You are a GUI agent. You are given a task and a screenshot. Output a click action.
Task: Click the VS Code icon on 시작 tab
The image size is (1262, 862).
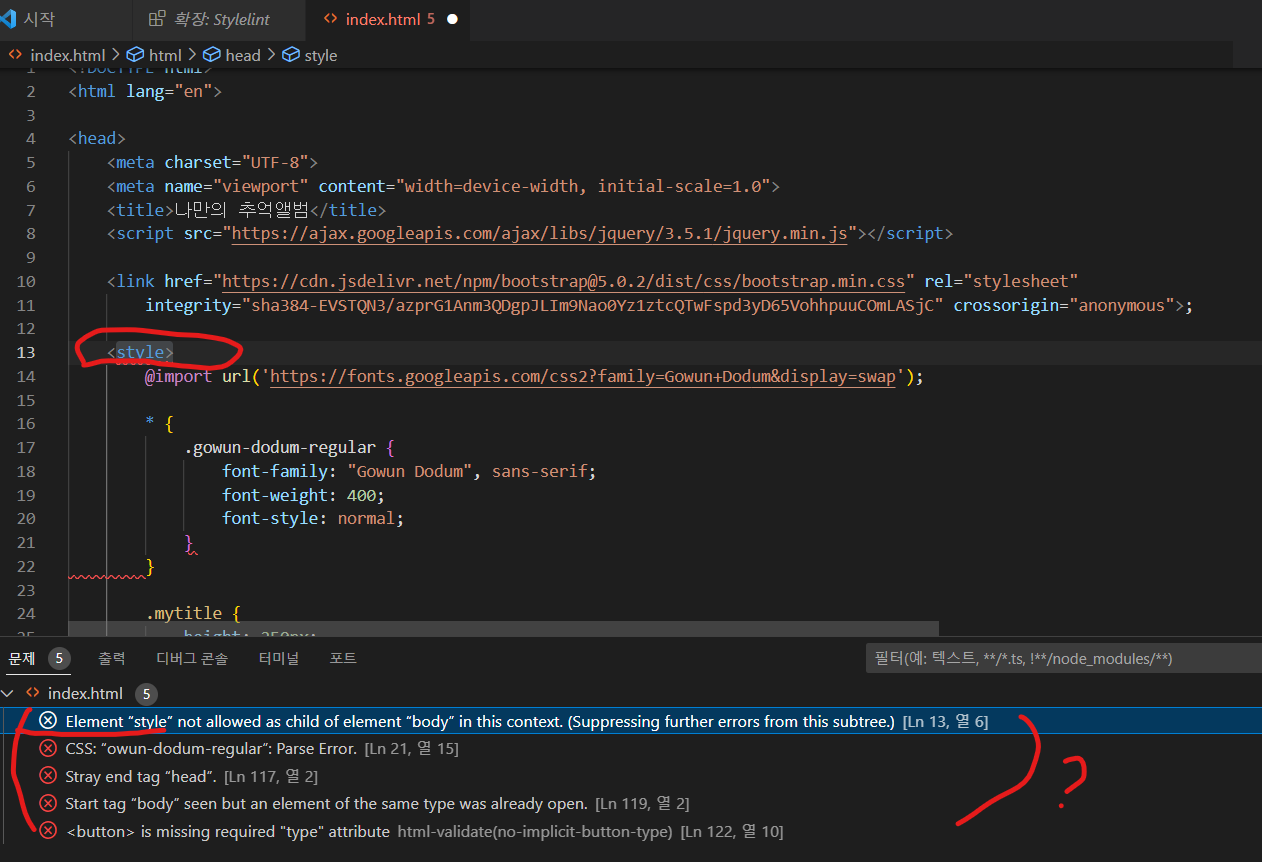coord(8,19)
